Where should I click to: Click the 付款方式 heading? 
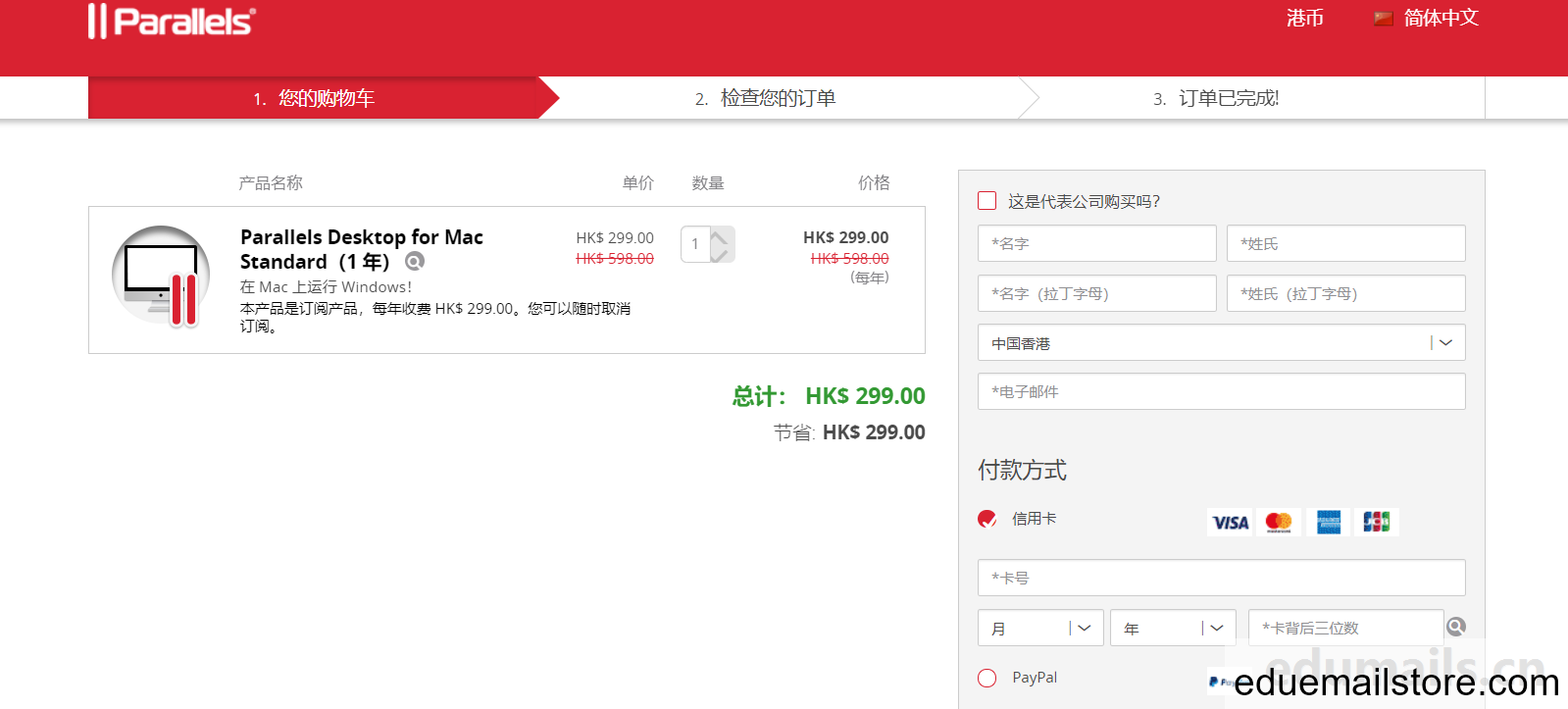1022,470
